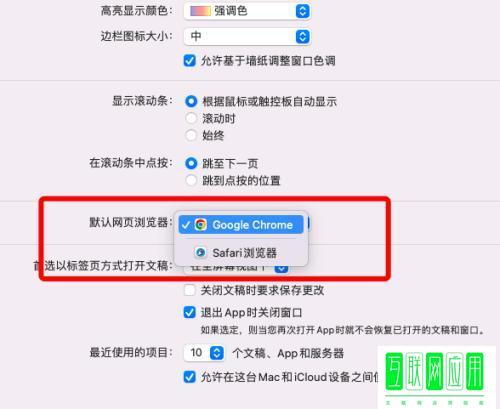Viewport: 500px width, 409px height.
Task: Choose Google Chrome as default browser
Action: point(241,225)
